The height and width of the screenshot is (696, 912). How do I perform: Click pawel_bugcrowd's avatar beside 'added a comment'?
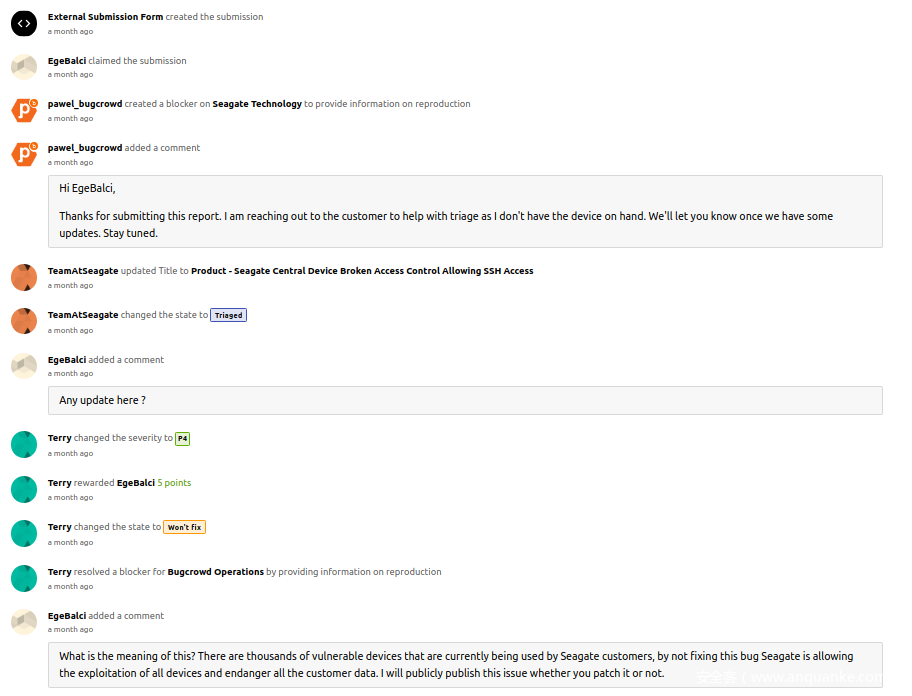click(x=24, y=154)
